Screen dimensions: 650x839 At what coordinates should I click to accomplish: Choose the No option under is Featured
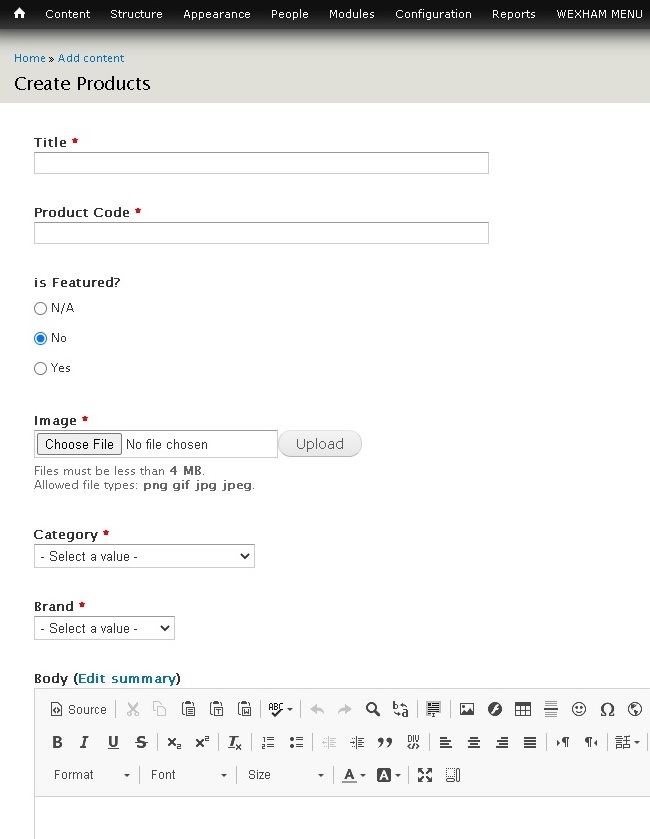41,338
